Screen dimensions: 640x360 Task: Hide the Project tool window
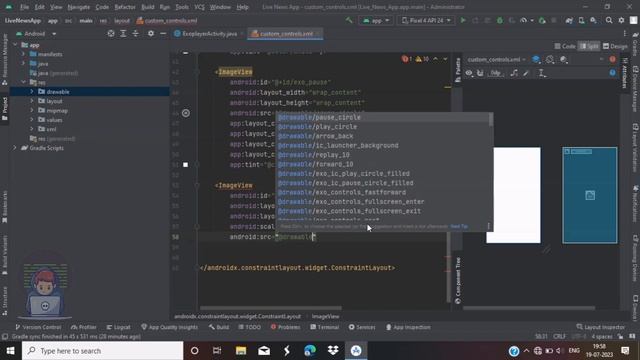click(x=163, y=33)
